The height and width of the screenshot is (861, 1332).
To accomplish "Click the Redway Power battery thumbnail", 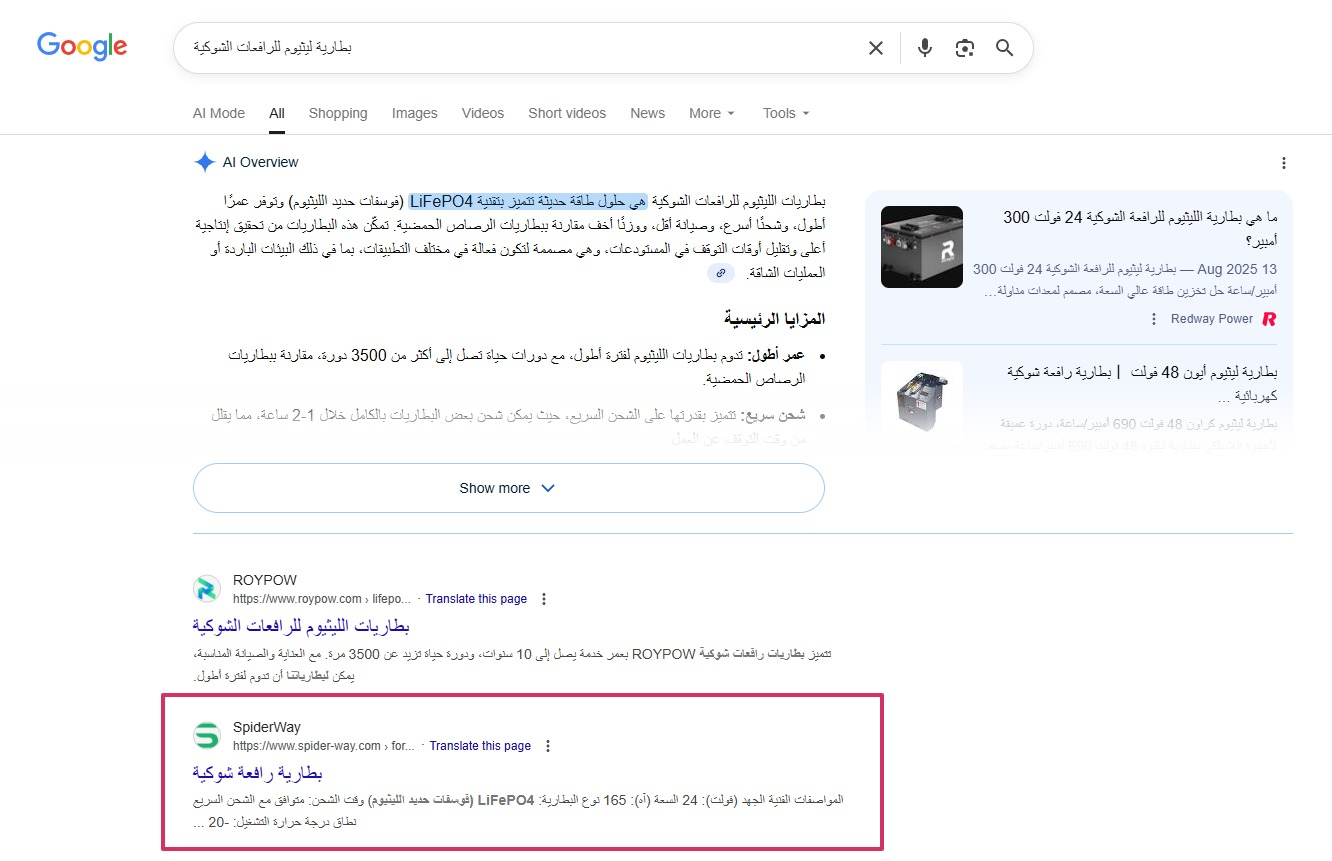I will [921, 247].
